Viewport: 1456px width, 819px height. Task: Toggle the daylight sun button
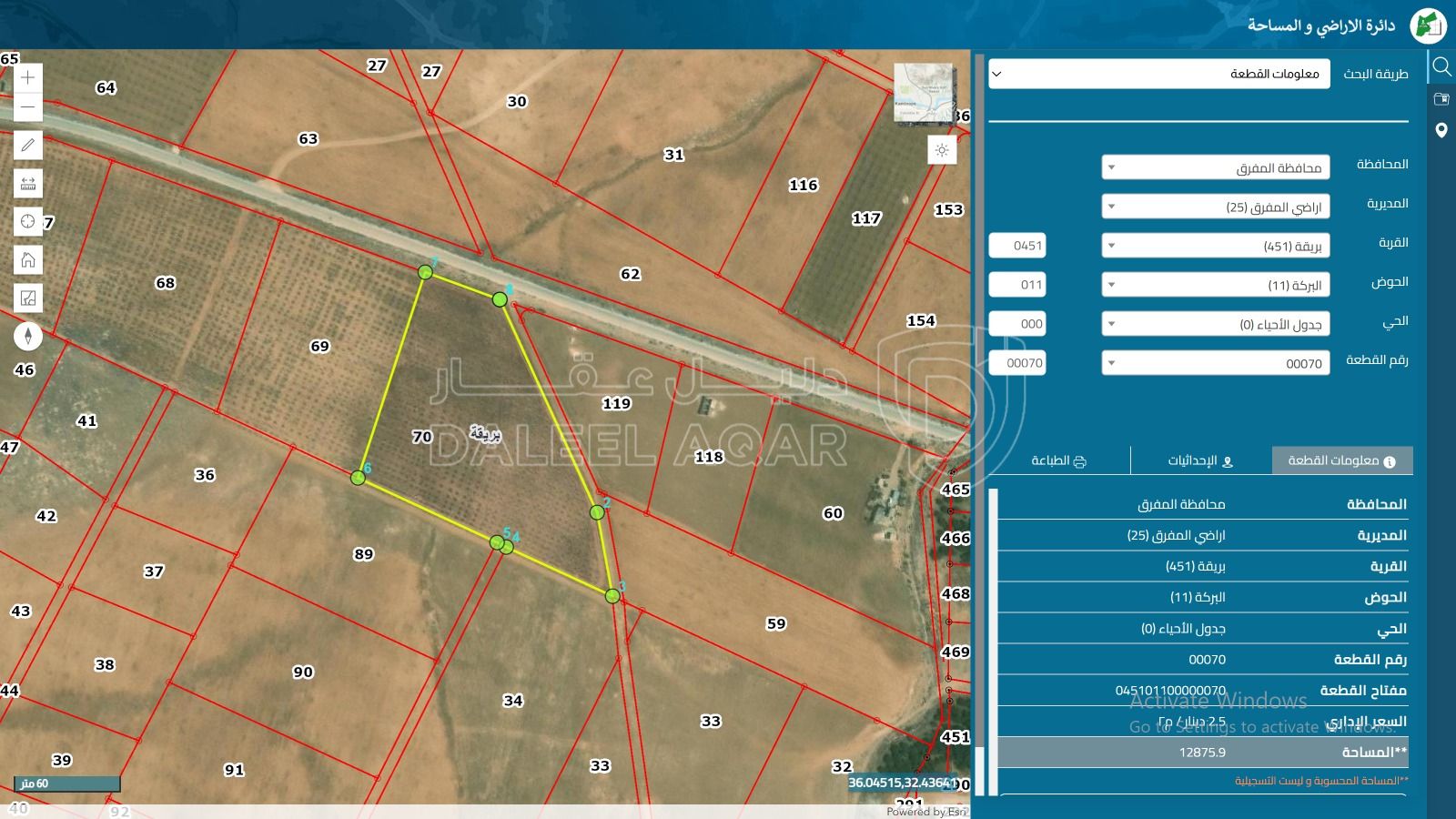point(942,150)
